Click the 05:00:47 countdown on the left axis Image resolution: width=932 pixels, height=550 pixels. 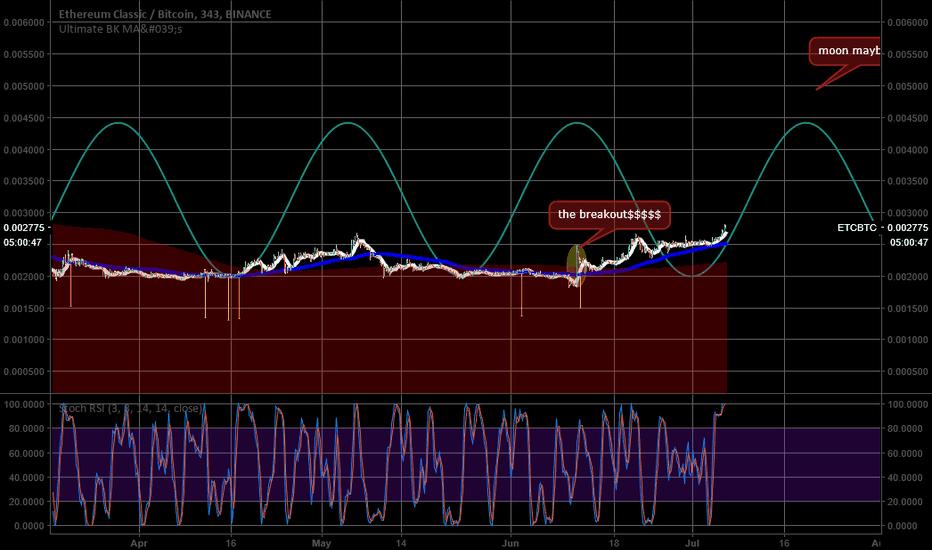click(x=23, y=243)
